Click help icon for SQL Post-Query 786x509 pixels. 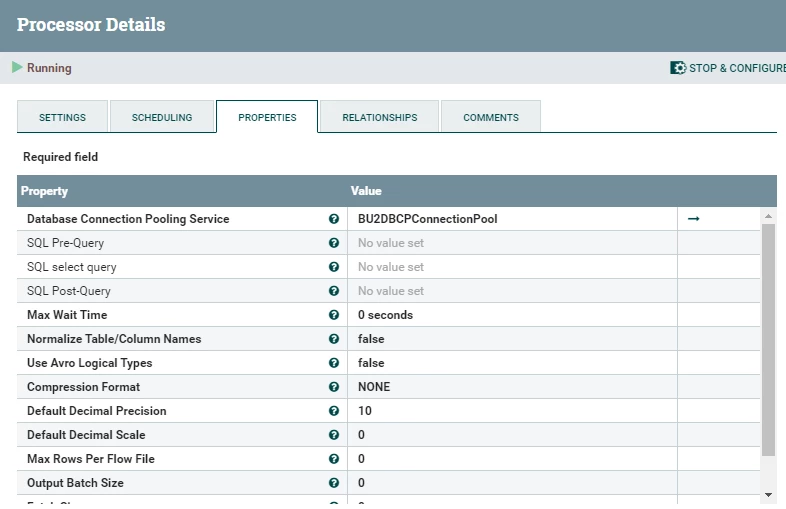pyautogui.click(x=334, y=291)
